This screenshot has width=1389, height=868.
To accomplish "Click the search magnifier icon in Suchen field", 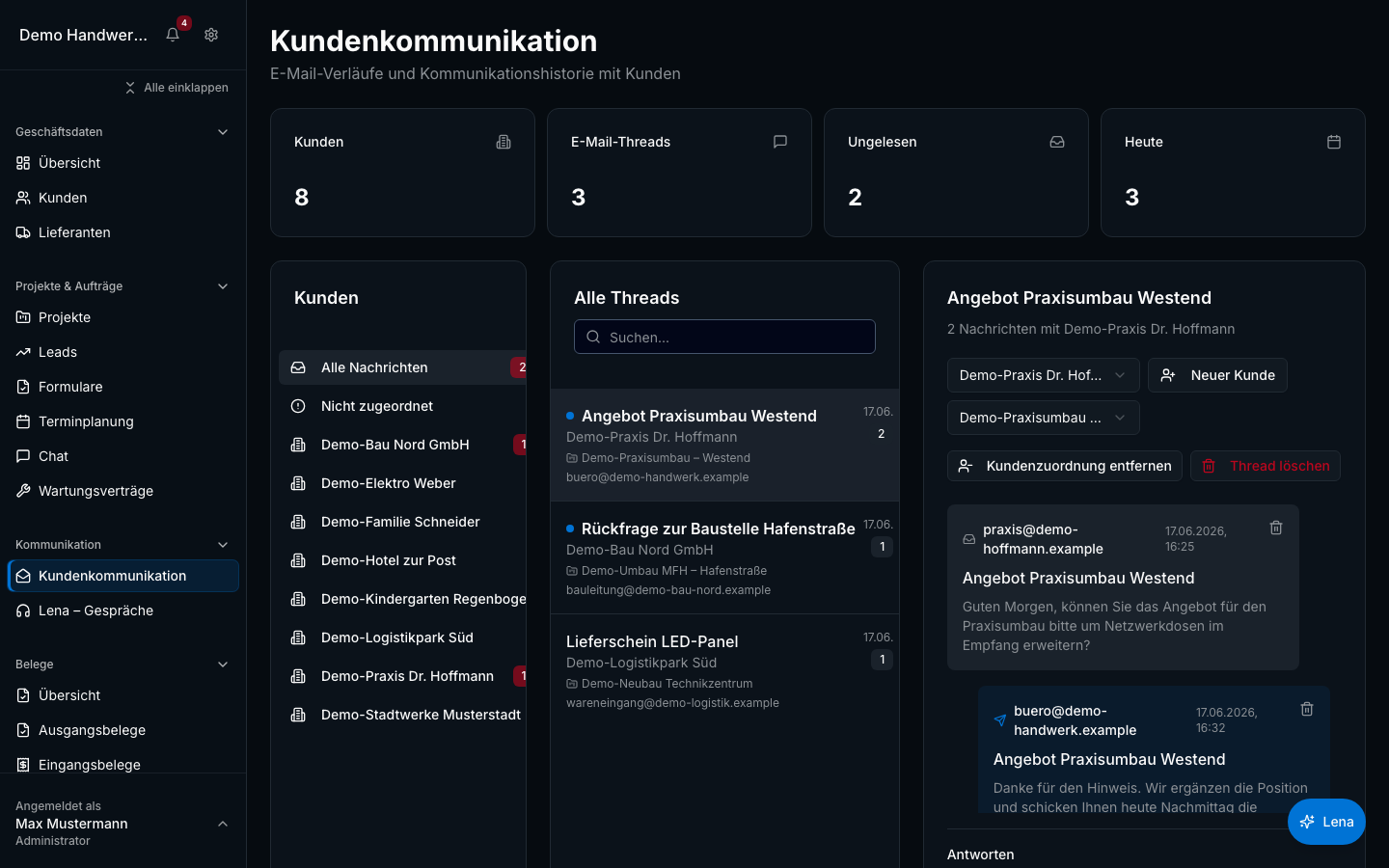I will tap(593, 337).
